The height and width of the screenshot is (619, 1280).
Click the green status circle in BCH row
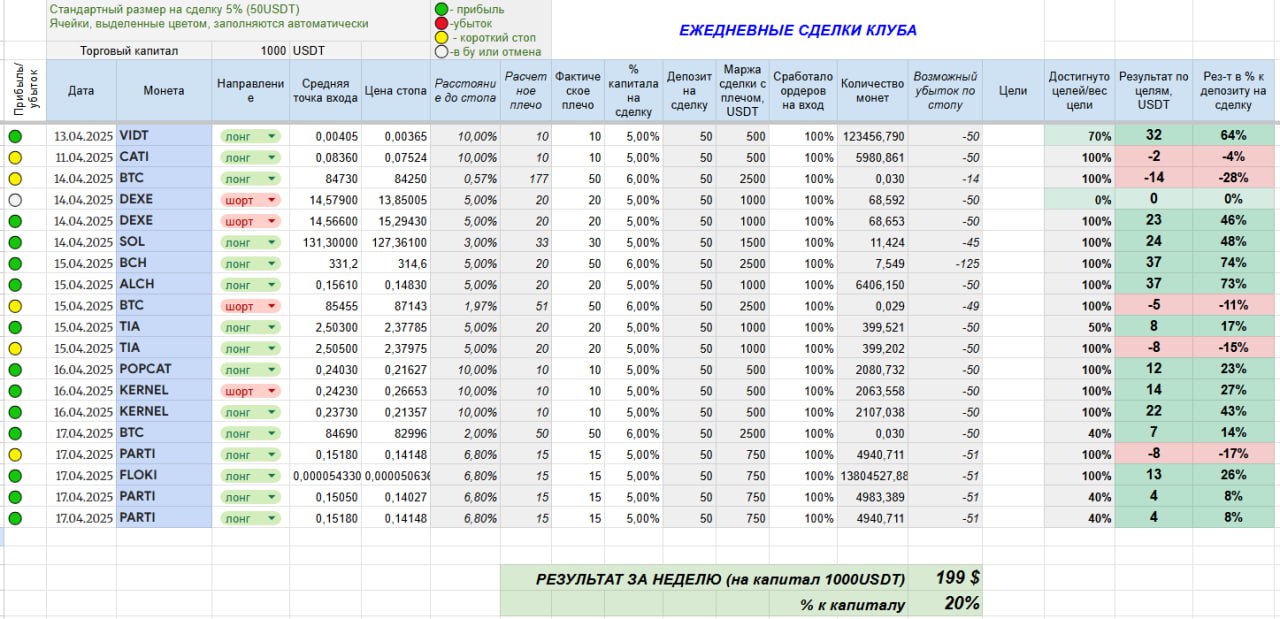click(15, 264)
